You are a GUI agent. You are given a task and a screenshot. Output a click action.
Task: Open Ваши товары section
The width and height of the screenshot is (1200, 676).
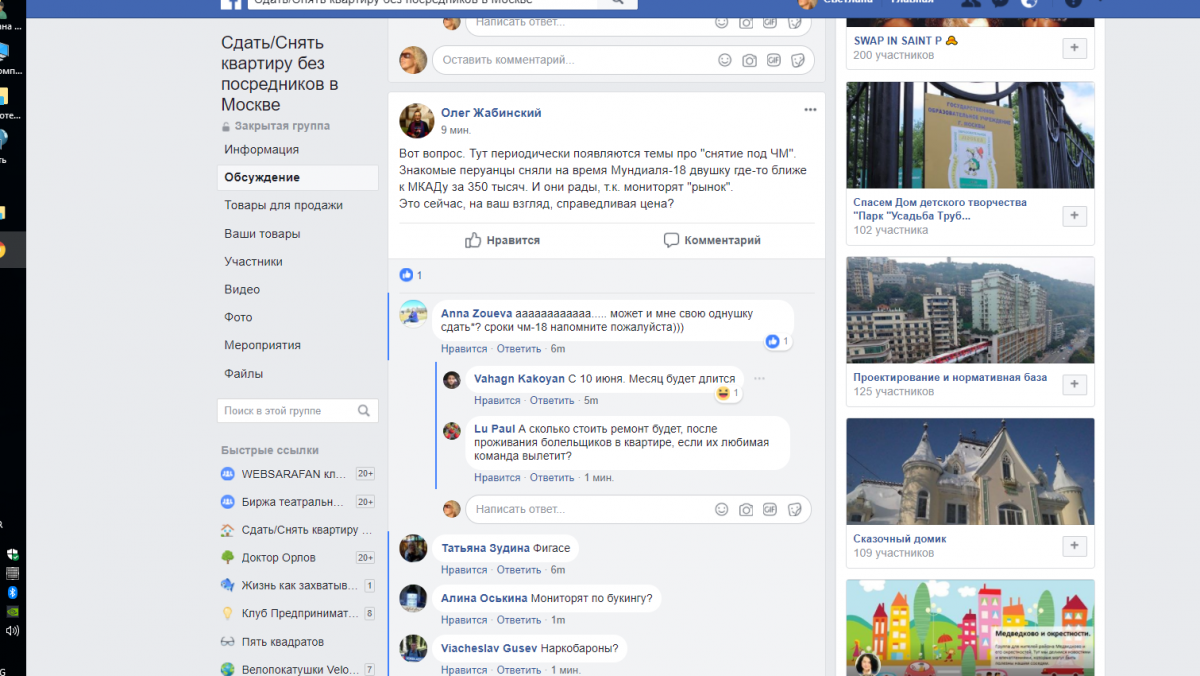[262, 234]
